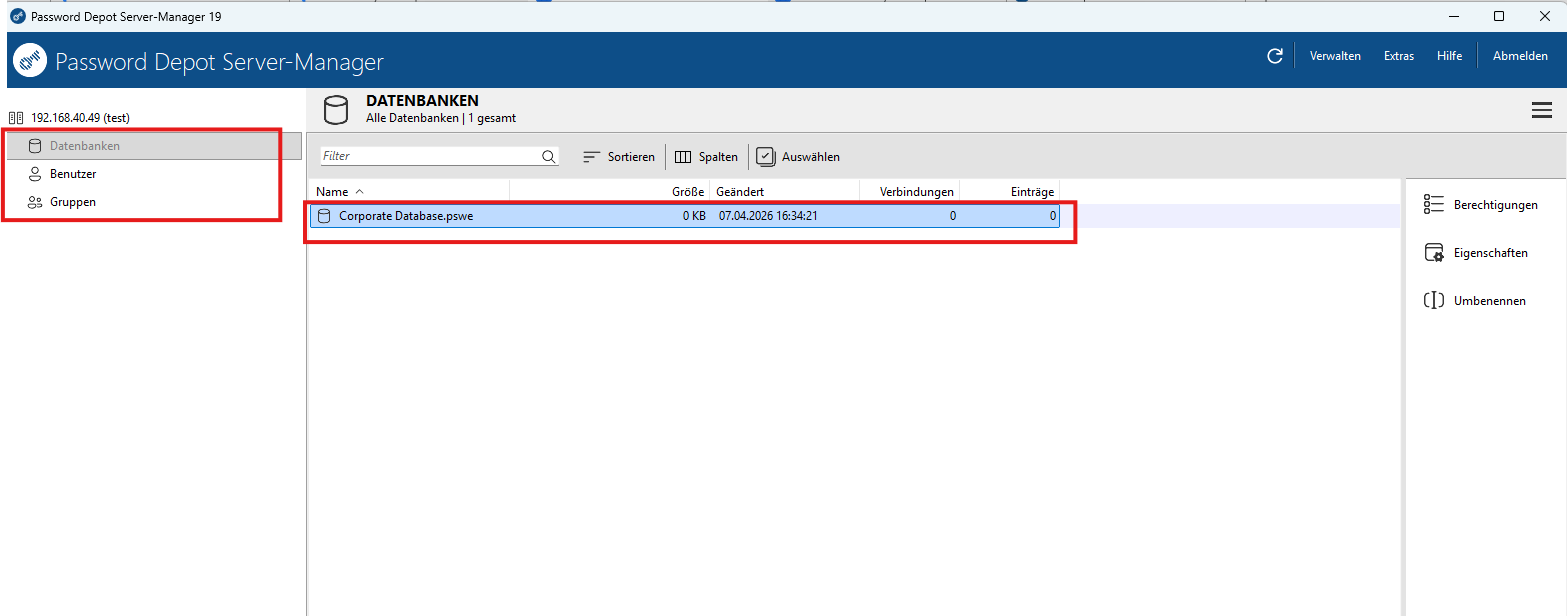This screenshot has height=616, width=1567.
Task: Click the server icon beside 192.168.40.49
Action: point(15,117)
